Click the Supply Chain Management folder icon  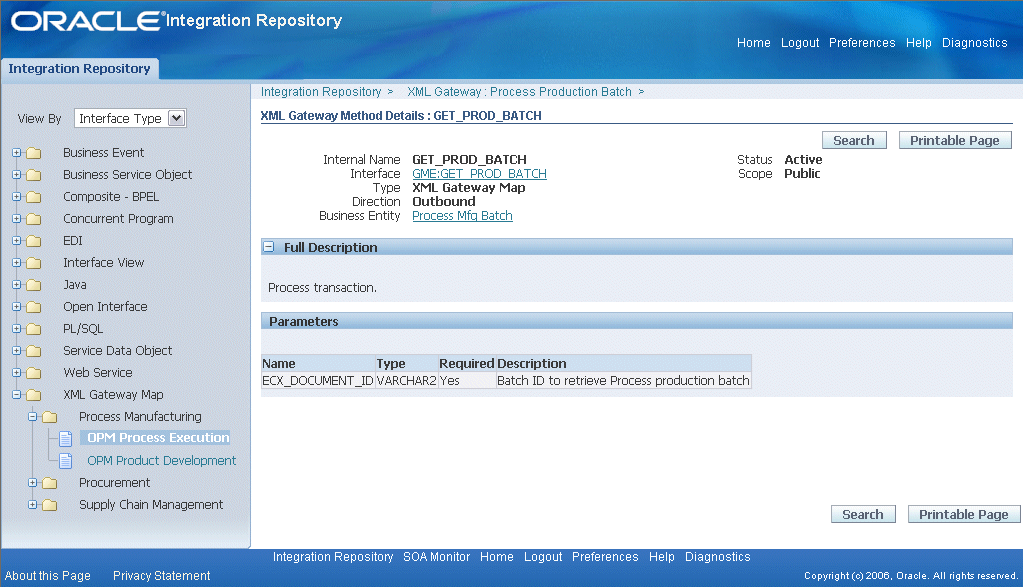click(x=50, y=505)
